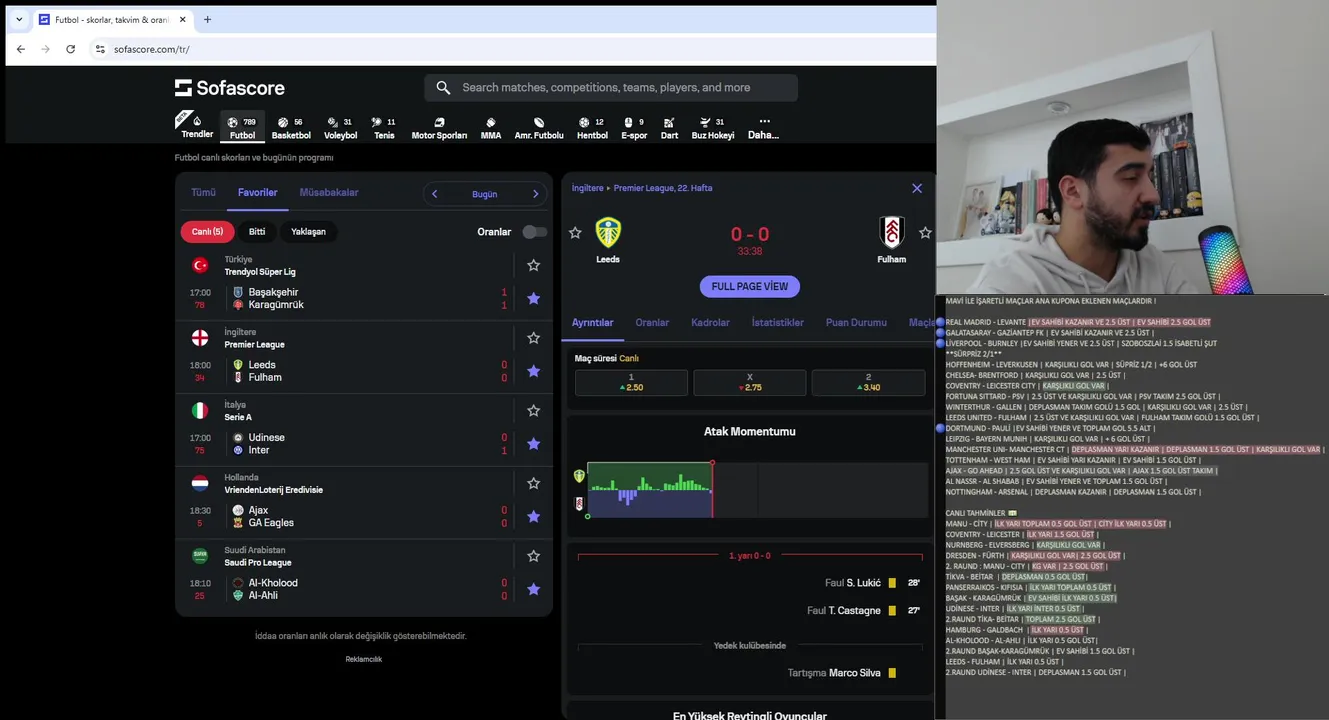1329x720 pixels.
Task: Switch to the Müsabakalar tab
Action: (329, 192)
